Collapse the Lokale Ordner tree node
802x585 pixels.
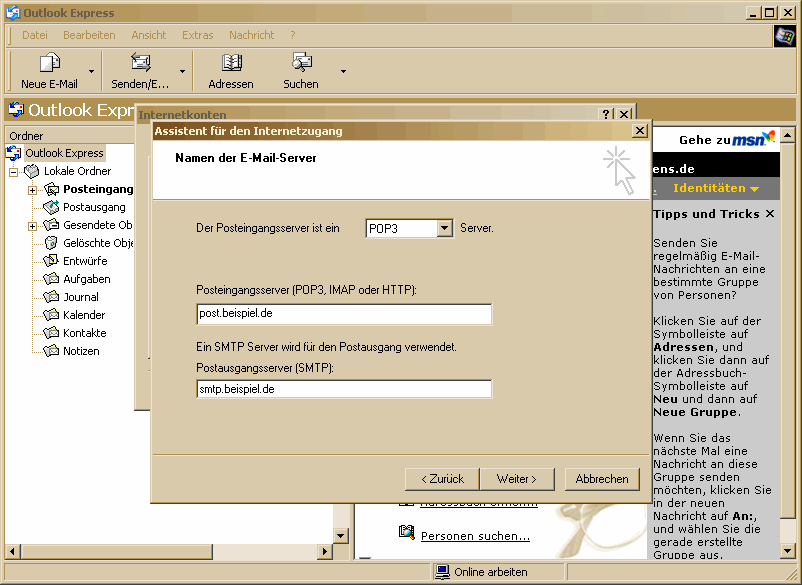(x=14, y=172)
